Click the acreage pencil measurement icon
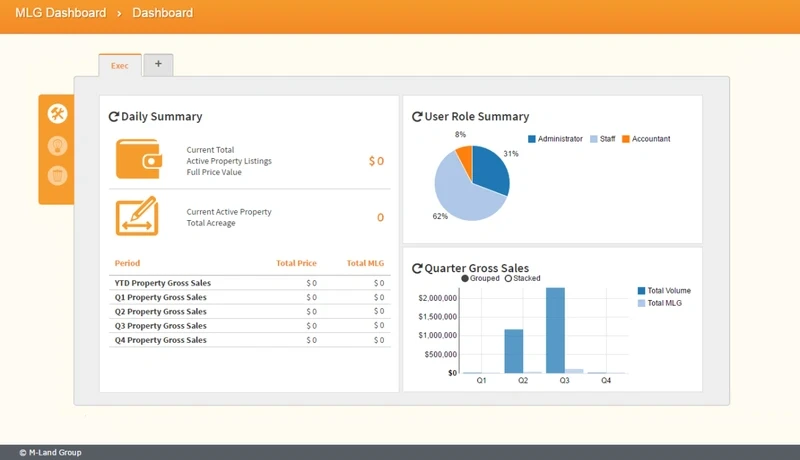Image resolution: width=800 pixels, height=460 pixels. (x=137, y=216)
